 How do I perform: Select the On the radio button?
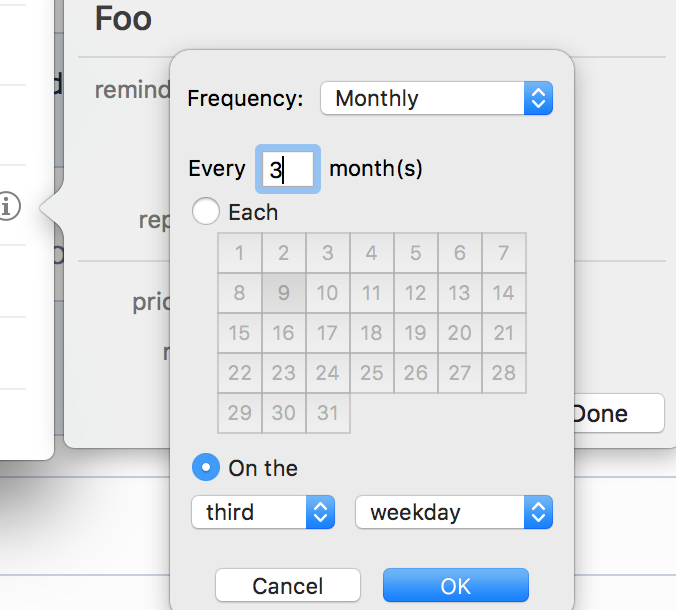click(206, 467)
